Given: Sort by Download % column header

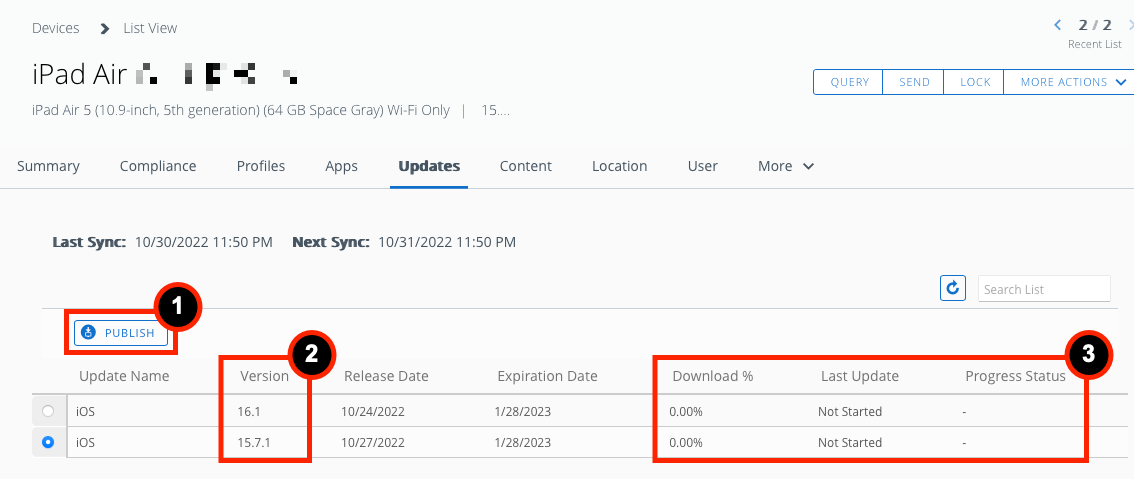Looking at the screenshot, I should tap(713, 376).
